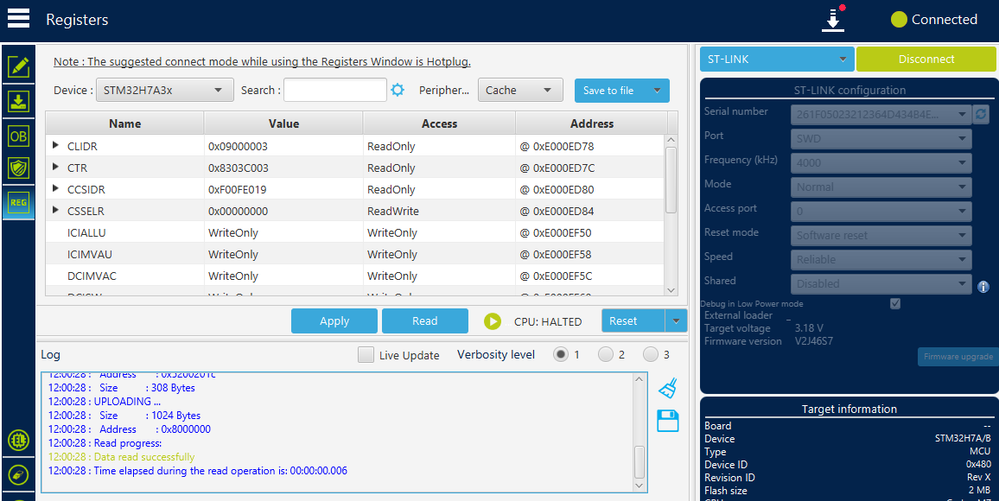999x501 pixels.
Task: Open the Frequency (kHz) dropdown
Action: (881, 163)
